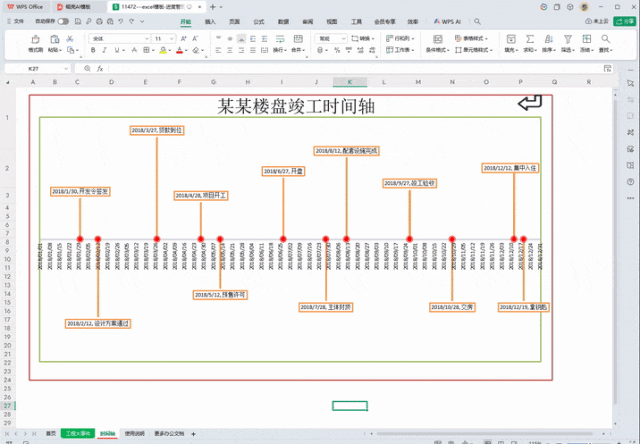Open the font name dropdown
Image resolution: width=640 pixels, height=444 pixels.
[147, 39]
